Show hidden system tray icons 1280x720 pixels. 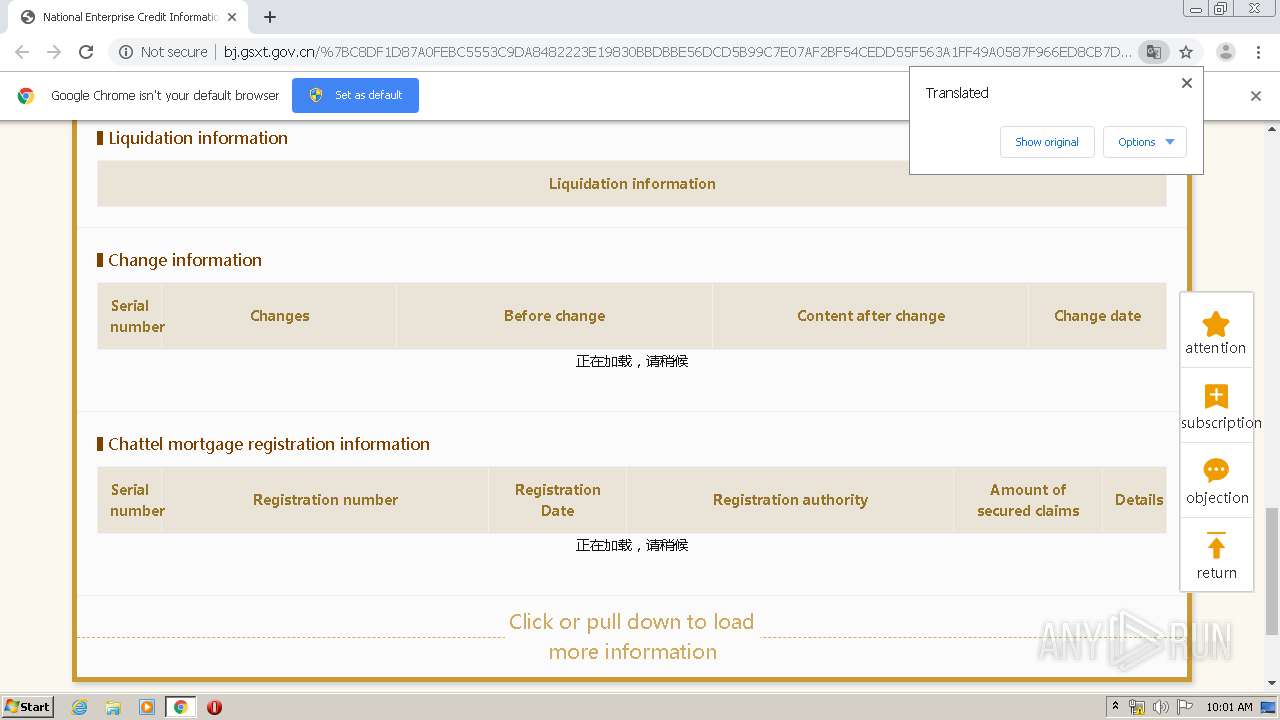point(1115,707)
